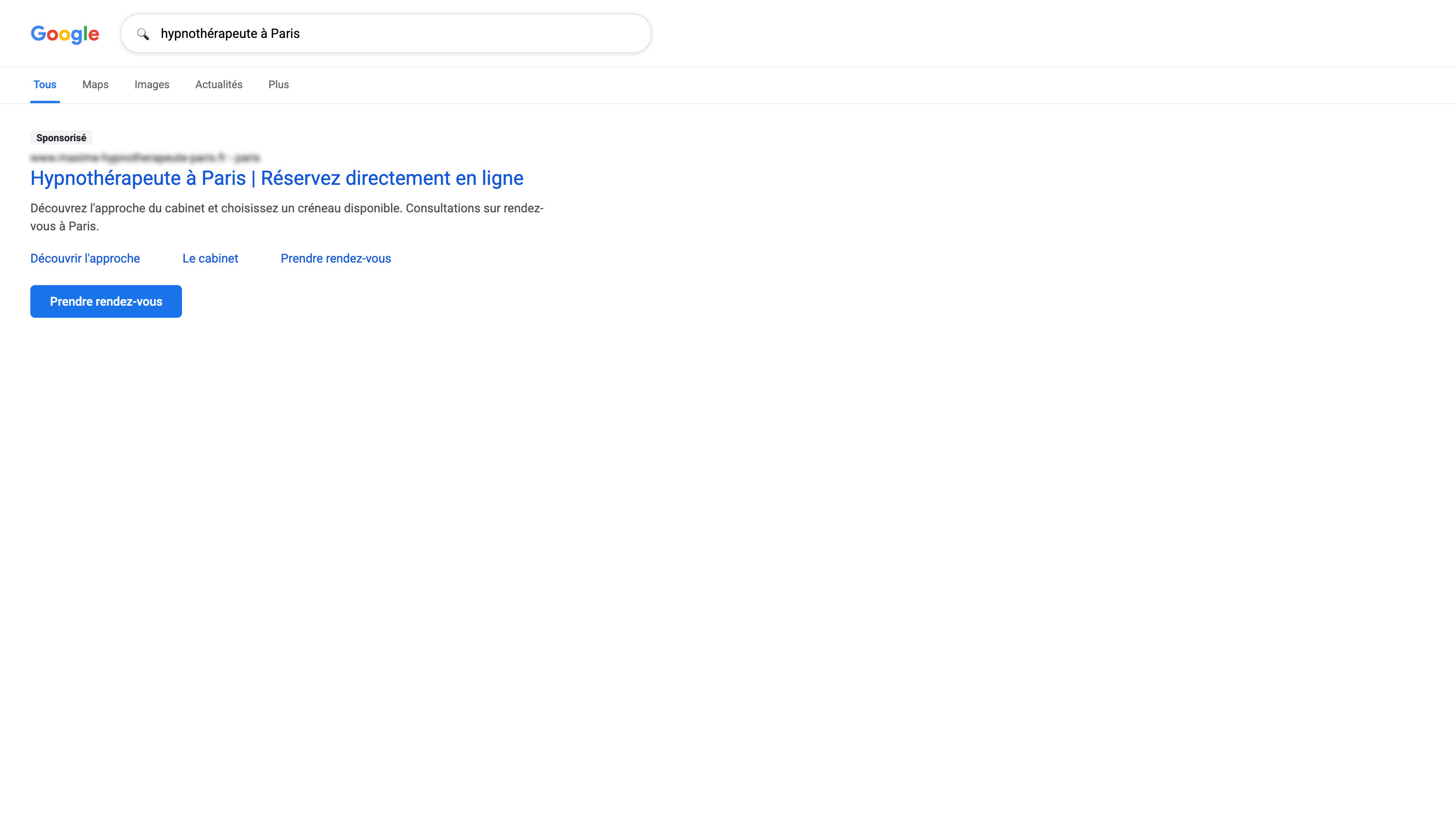Focus the search field containing hypnothérapeute à Paris

[385, 33]
